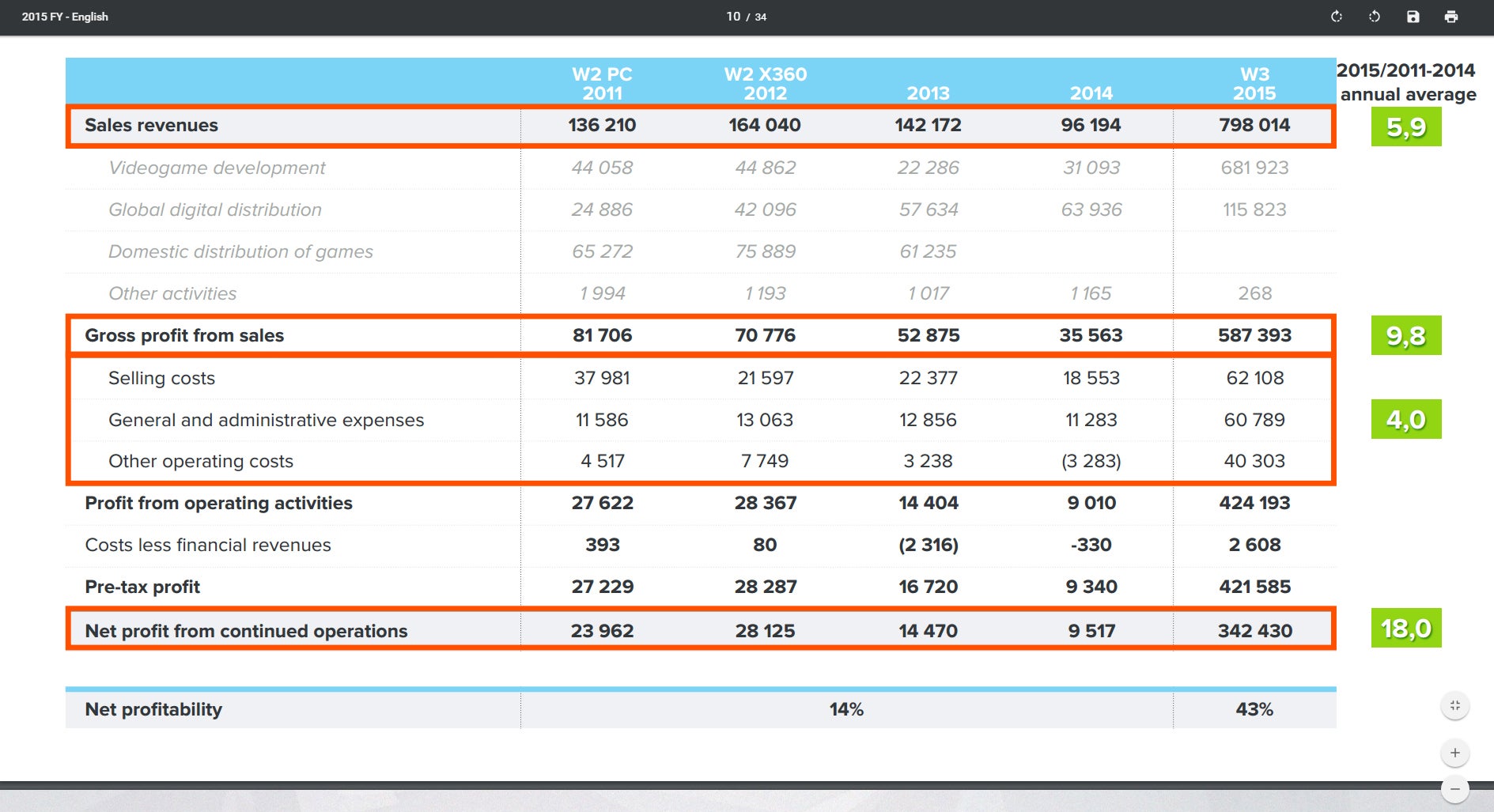Click the green 4,0 multiplier badge
Viewport: 1494px width, 812px height.
point(1406,419)
